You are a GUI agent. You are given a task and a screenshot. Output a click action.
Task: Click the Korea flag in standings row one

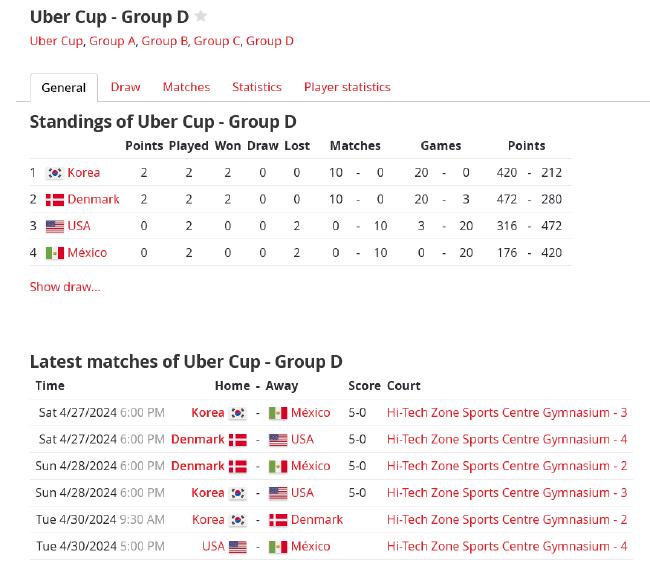coord(55,173)
